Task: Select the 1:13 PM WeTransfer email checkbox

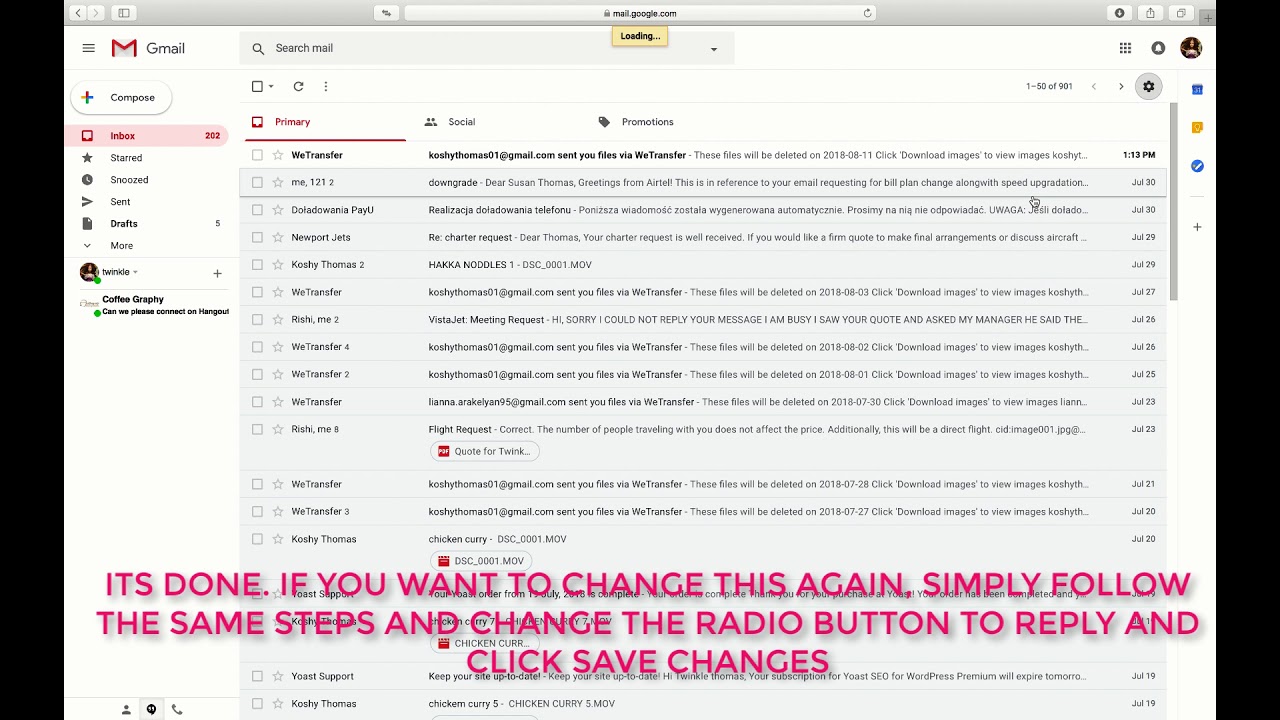Action: [257, 155]
